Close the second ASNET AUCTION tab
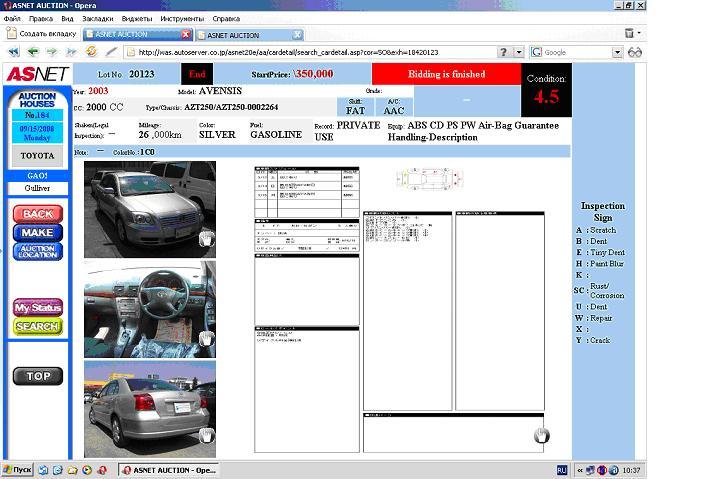 tap(297, 34)
